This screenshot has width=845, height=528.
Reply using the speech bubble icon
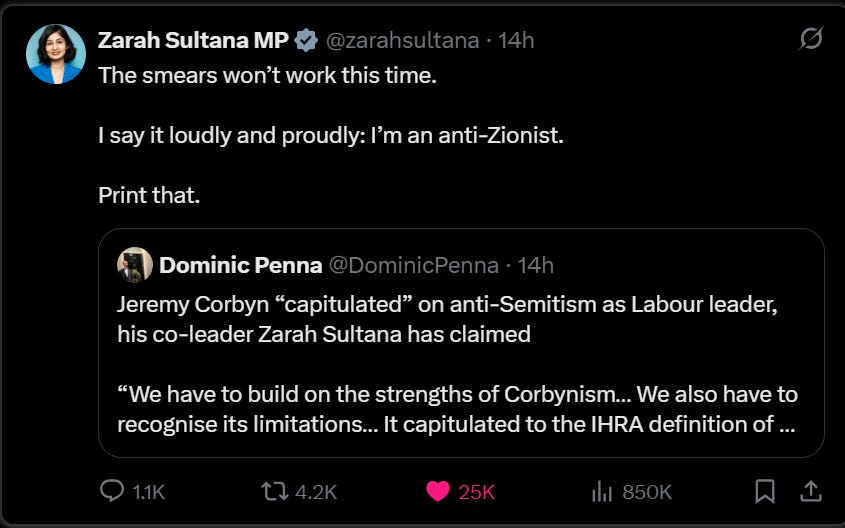click(x=112, y=491)
